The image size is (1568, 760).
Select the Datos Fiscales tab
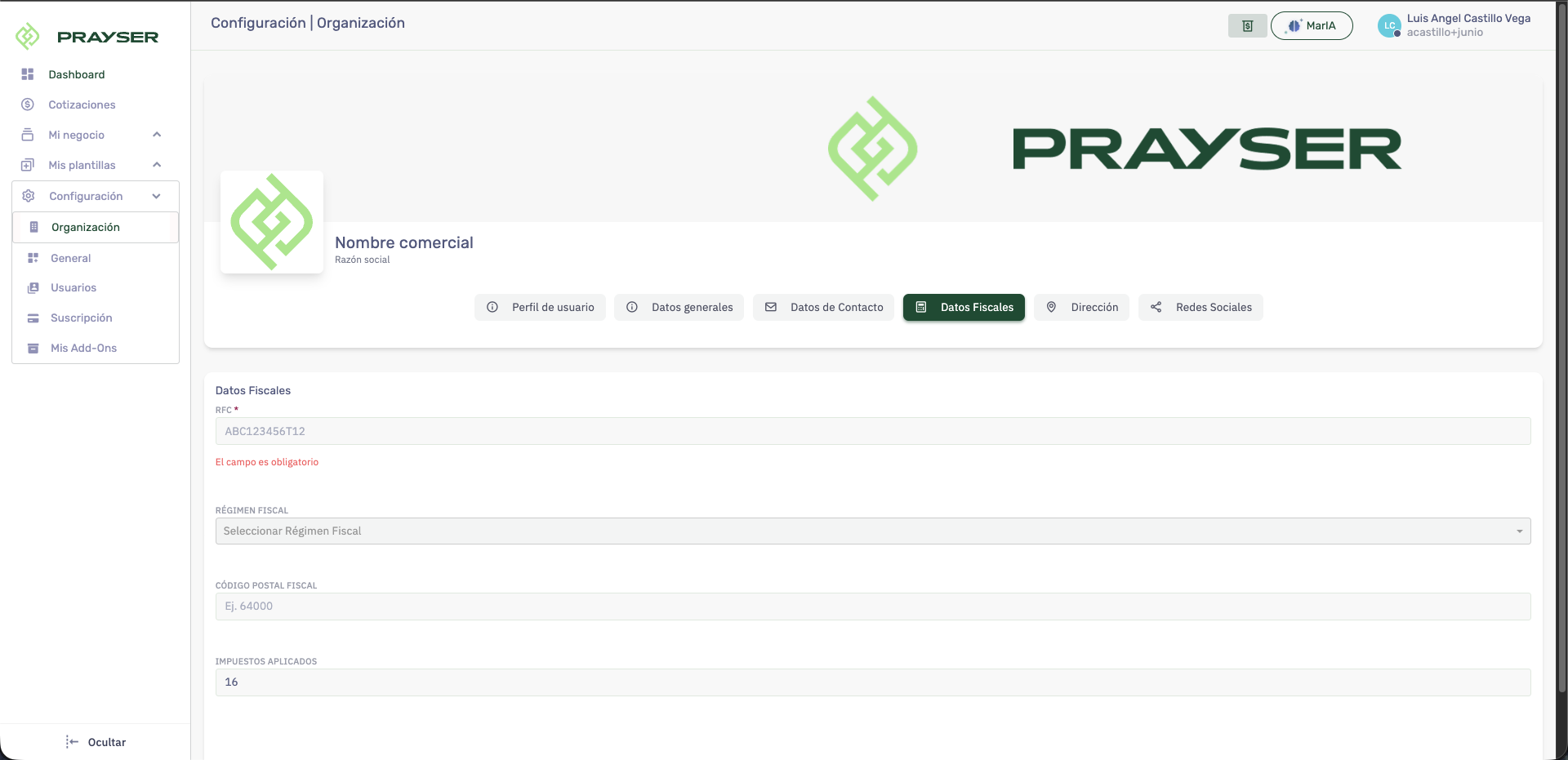tap(964, 307)
